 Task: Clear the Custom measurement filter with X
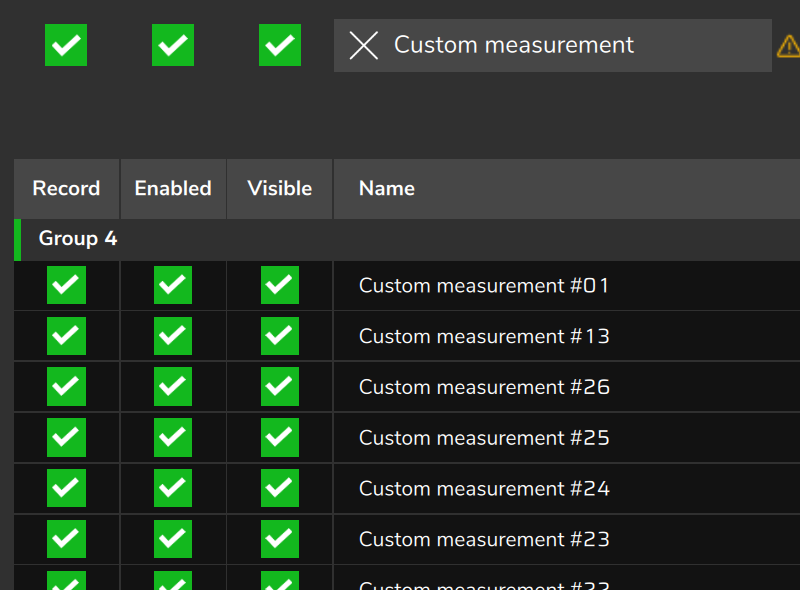(363, 45)
